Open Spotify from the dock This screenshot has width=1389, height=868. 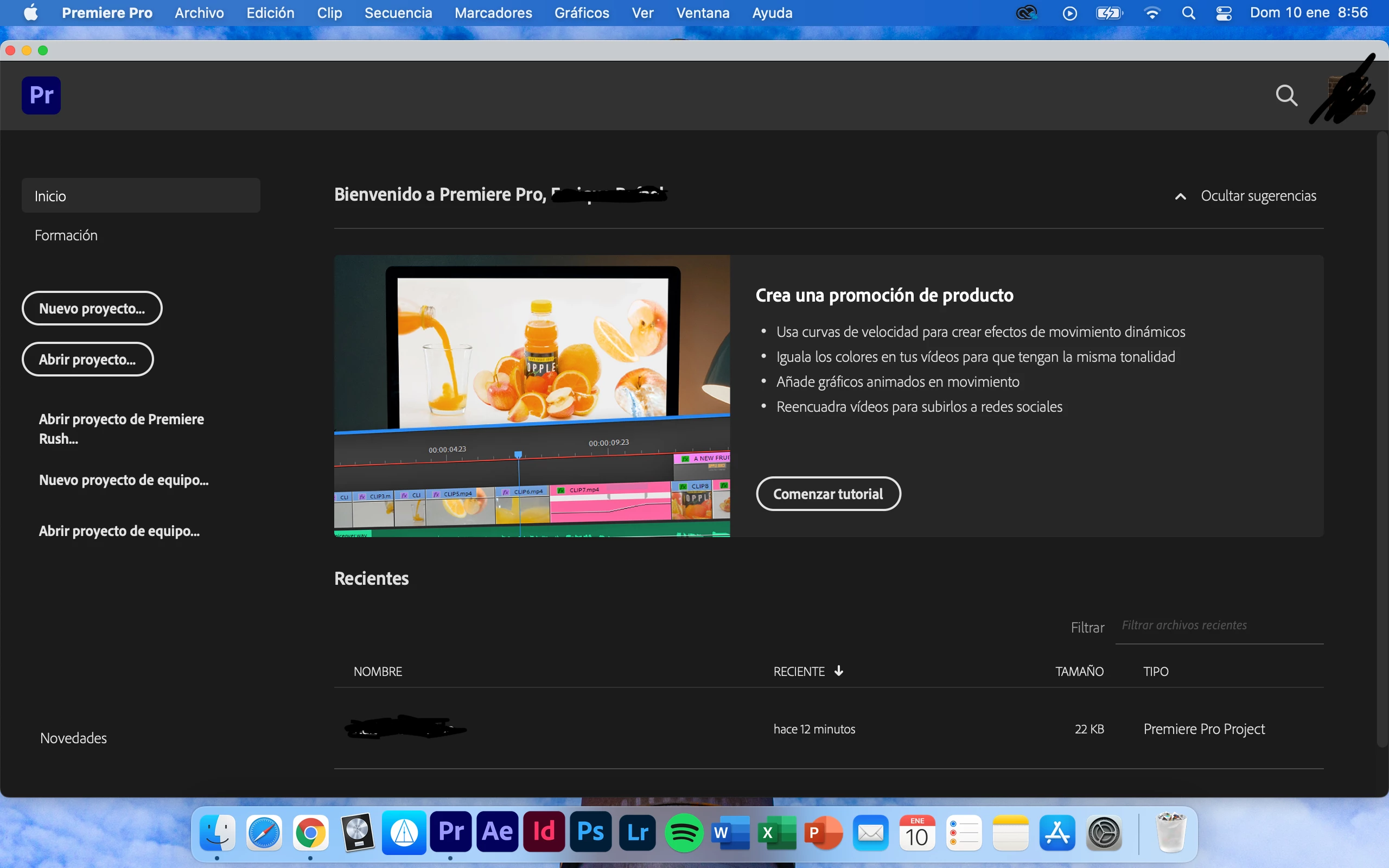pyautogui.click(x=684, y=832)
